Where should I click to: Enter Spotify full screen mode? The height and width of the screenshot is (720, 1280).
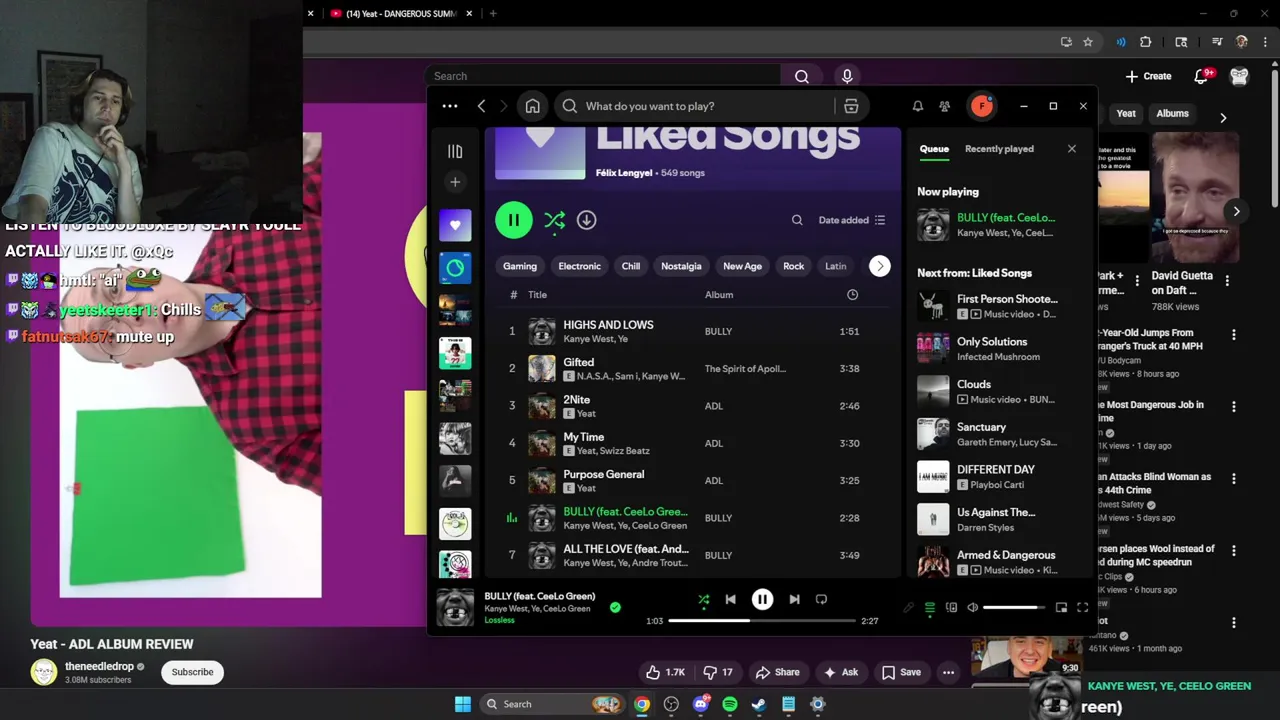1082,608
